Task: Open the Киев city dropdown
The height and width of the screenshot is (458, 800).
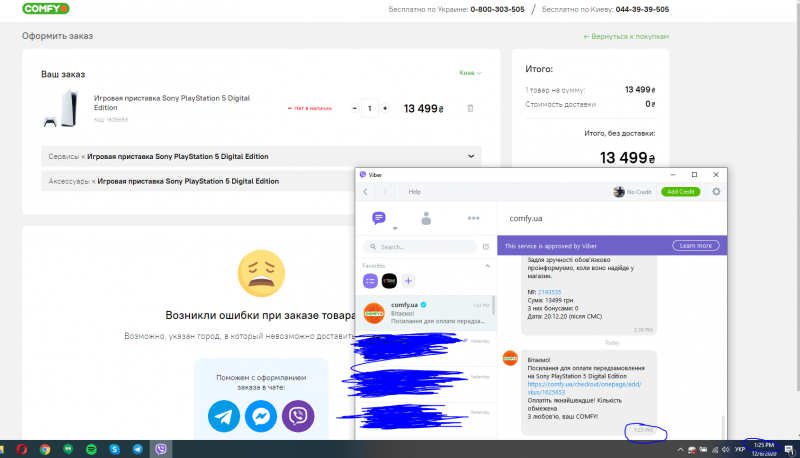Action: pyautogui.click(x=469, y=73)
